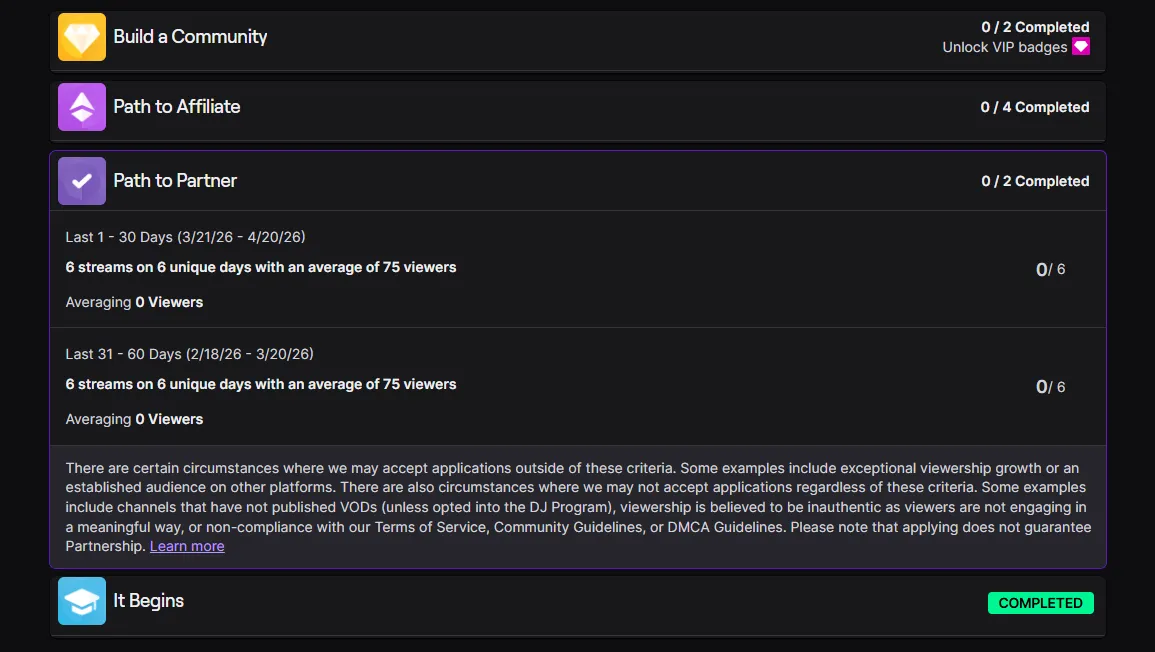Click the blue graduation cap It Begins icon
Viewport: 1155px width, 652px height.
click(x=82, y=601)
